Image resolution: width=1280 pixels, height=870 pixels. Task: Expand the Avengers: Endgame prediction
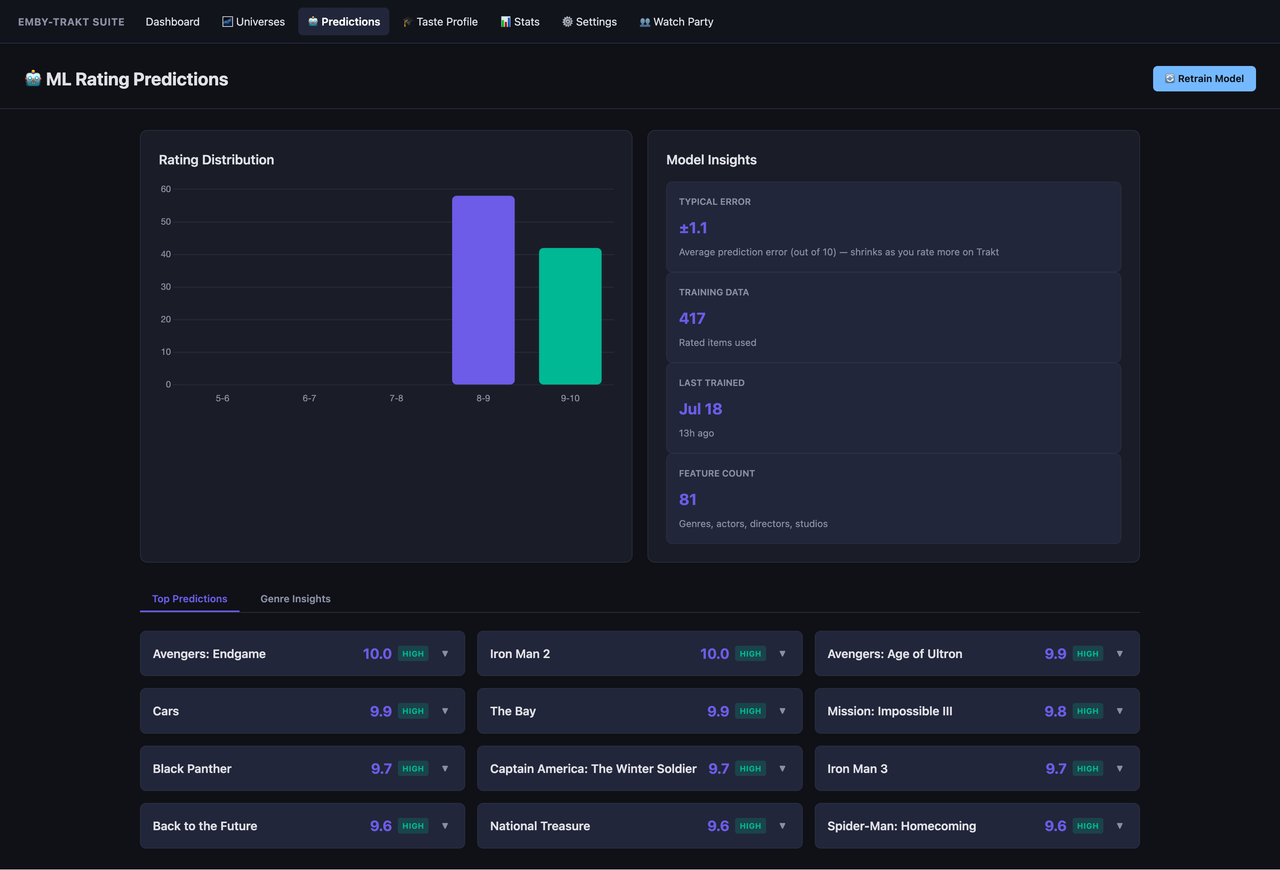pos(445,654)
